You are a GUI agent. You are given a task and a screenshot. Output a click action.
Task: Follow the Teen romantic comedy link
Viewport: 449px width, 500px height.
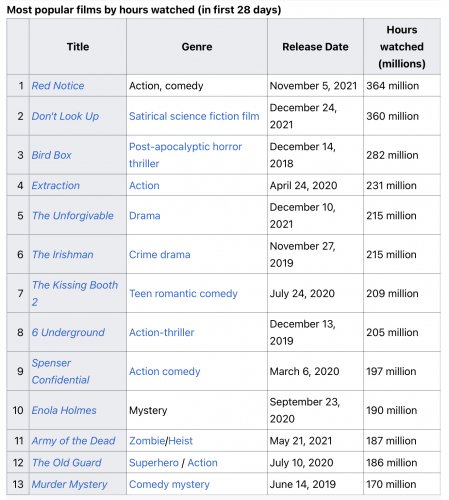(183, 293)
